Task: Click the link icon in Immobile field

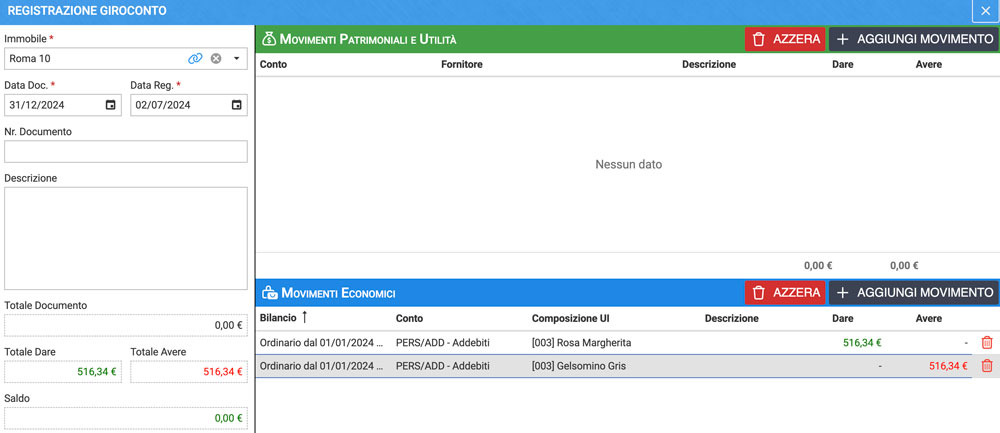Action: tap(195, 59)
